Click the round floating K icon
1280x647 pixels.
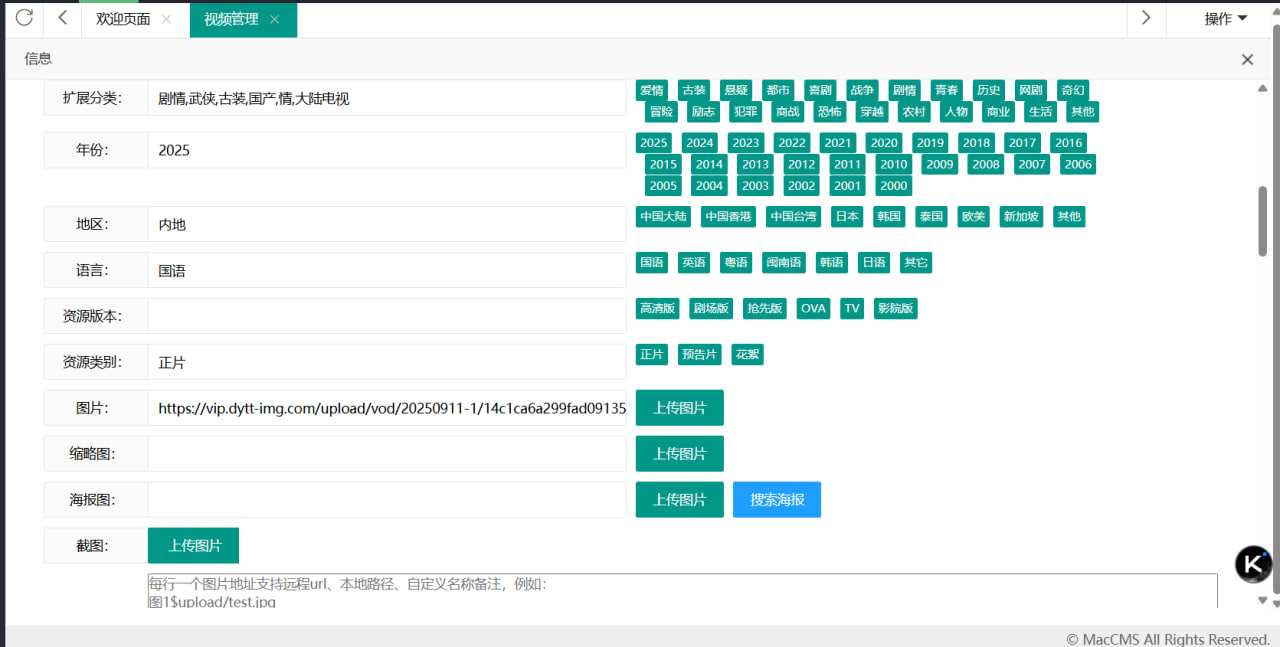click(1254, 564)
